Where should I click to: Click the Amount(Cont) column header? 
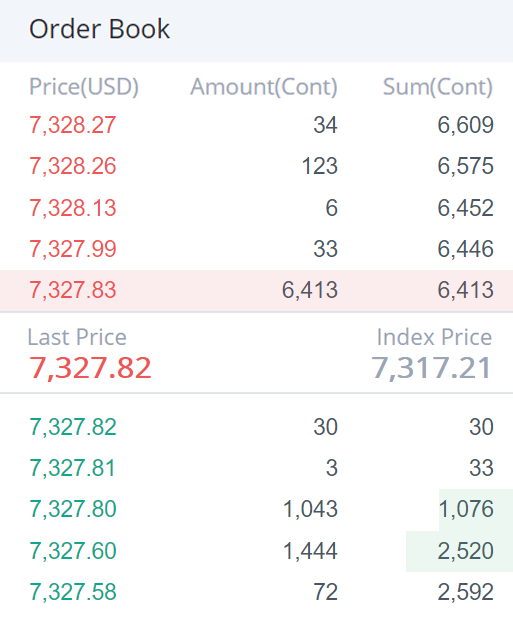point(264,87)
